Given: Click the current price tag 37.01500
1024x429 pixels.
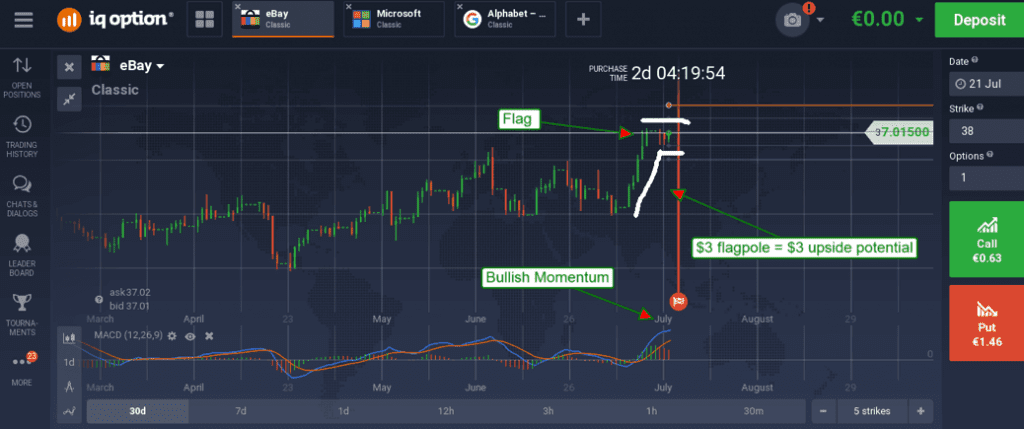Looking at the screenshot, I should pyautogui.click(x=899, y=133).
